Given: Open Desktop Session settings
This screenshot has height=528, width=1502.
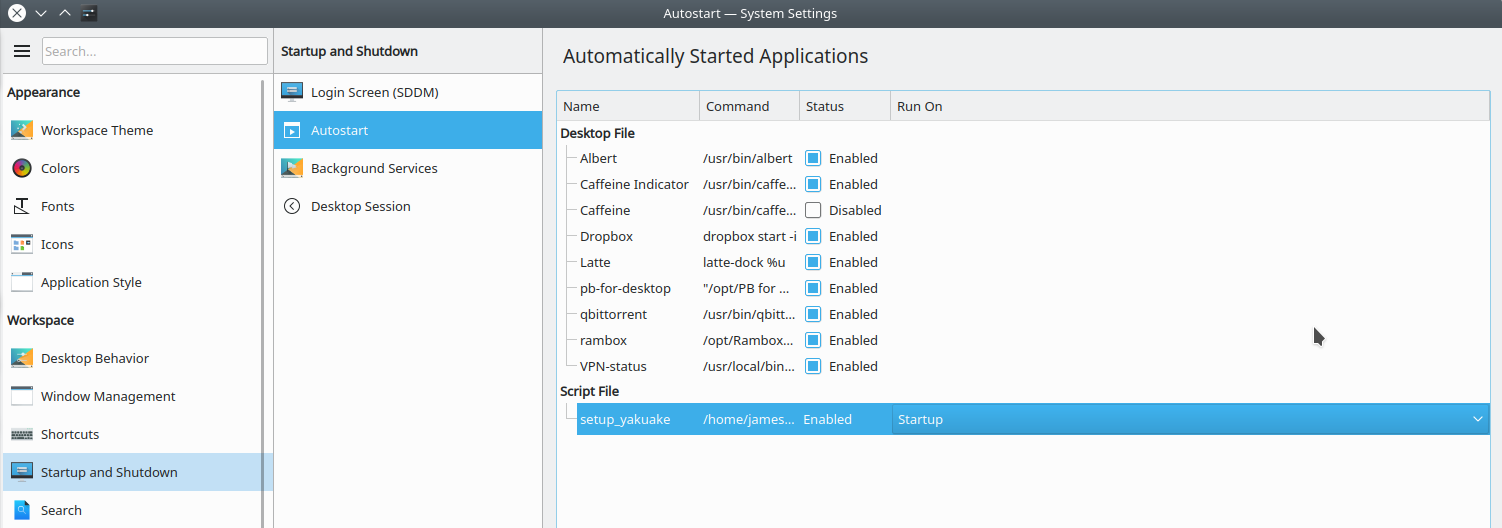Looking at the screenshot, I should click(x=360, y=206).
